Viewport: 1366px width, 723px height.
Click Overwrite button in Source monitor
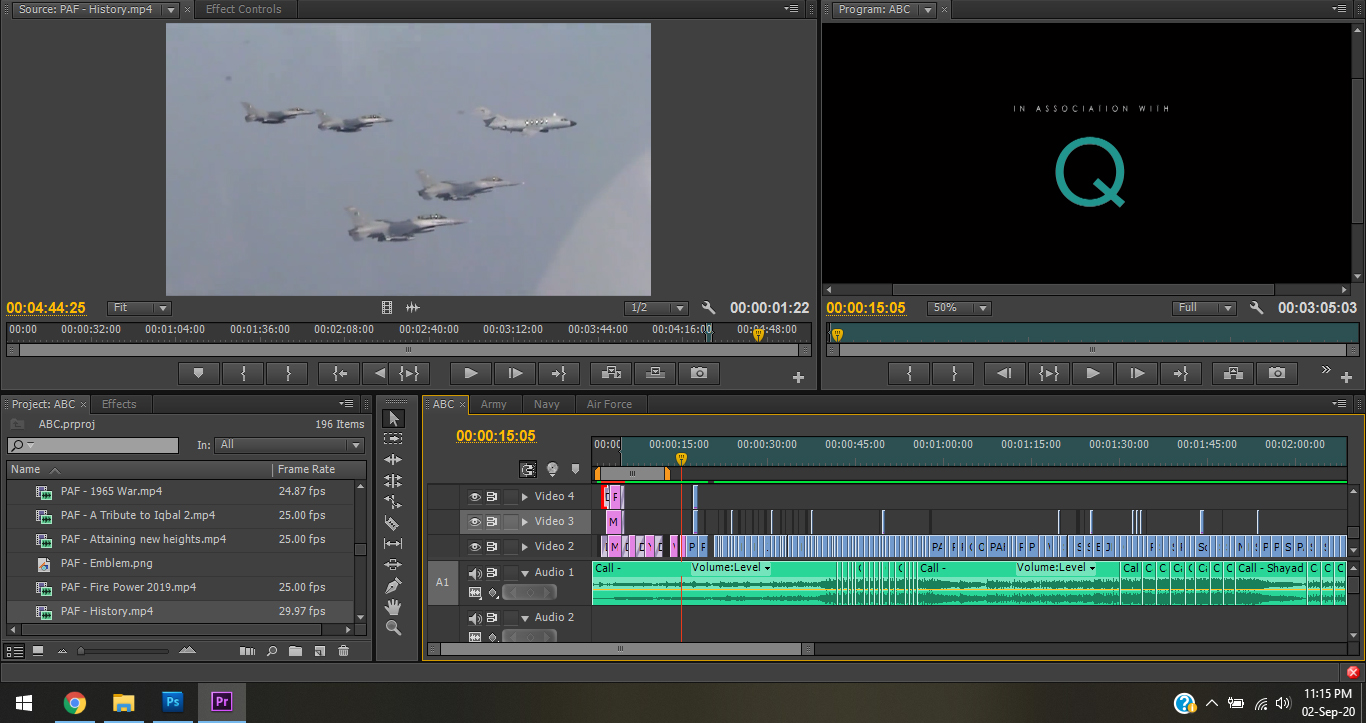coord(655,373)
